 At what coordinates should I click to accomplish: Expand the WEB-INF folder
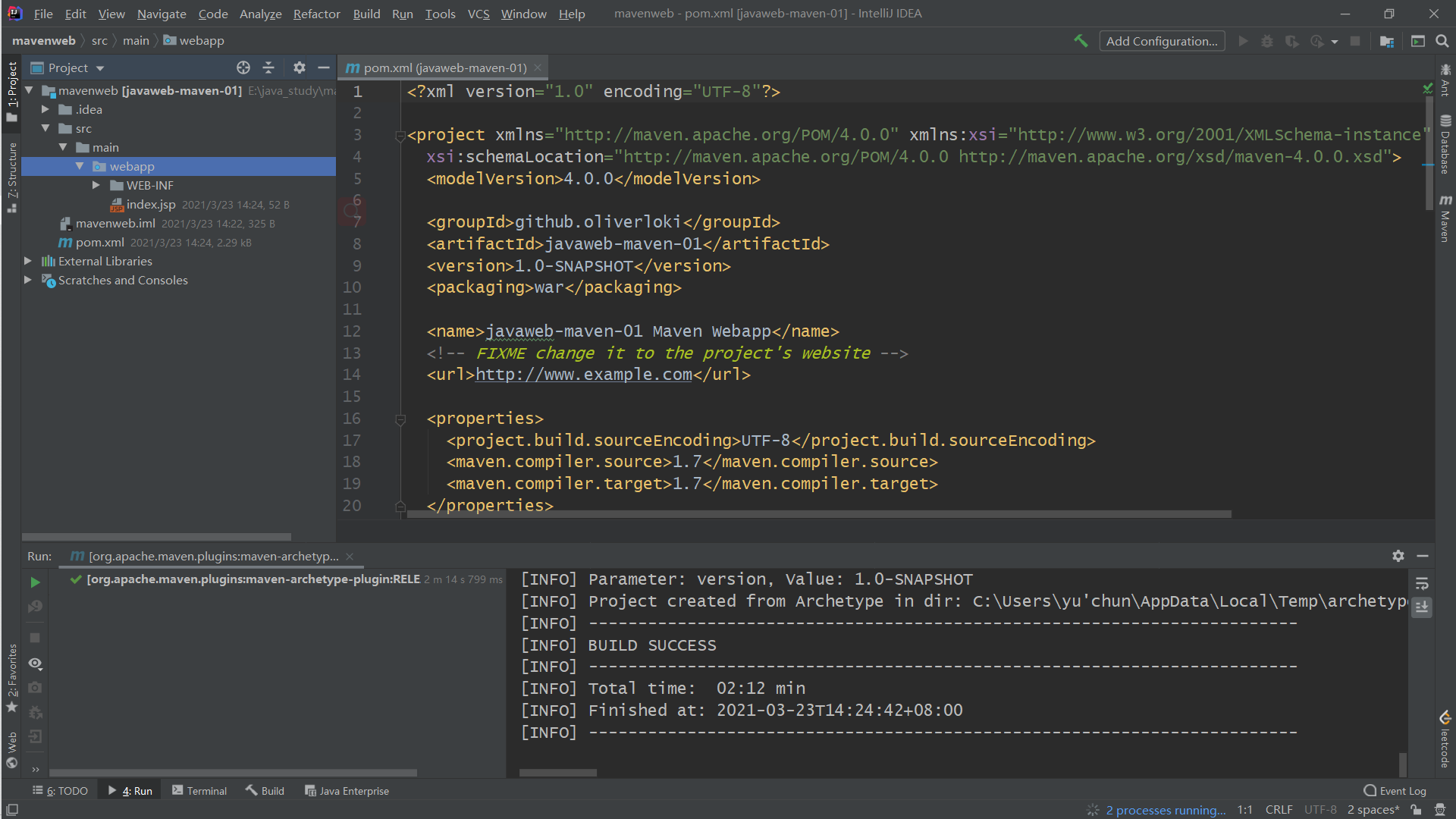coord(96,185)
